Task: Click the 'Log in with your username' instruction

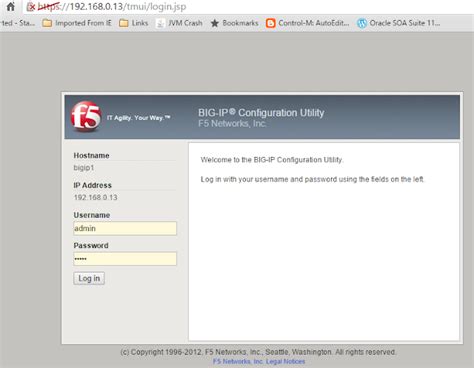Action: [x=312, y=179]
